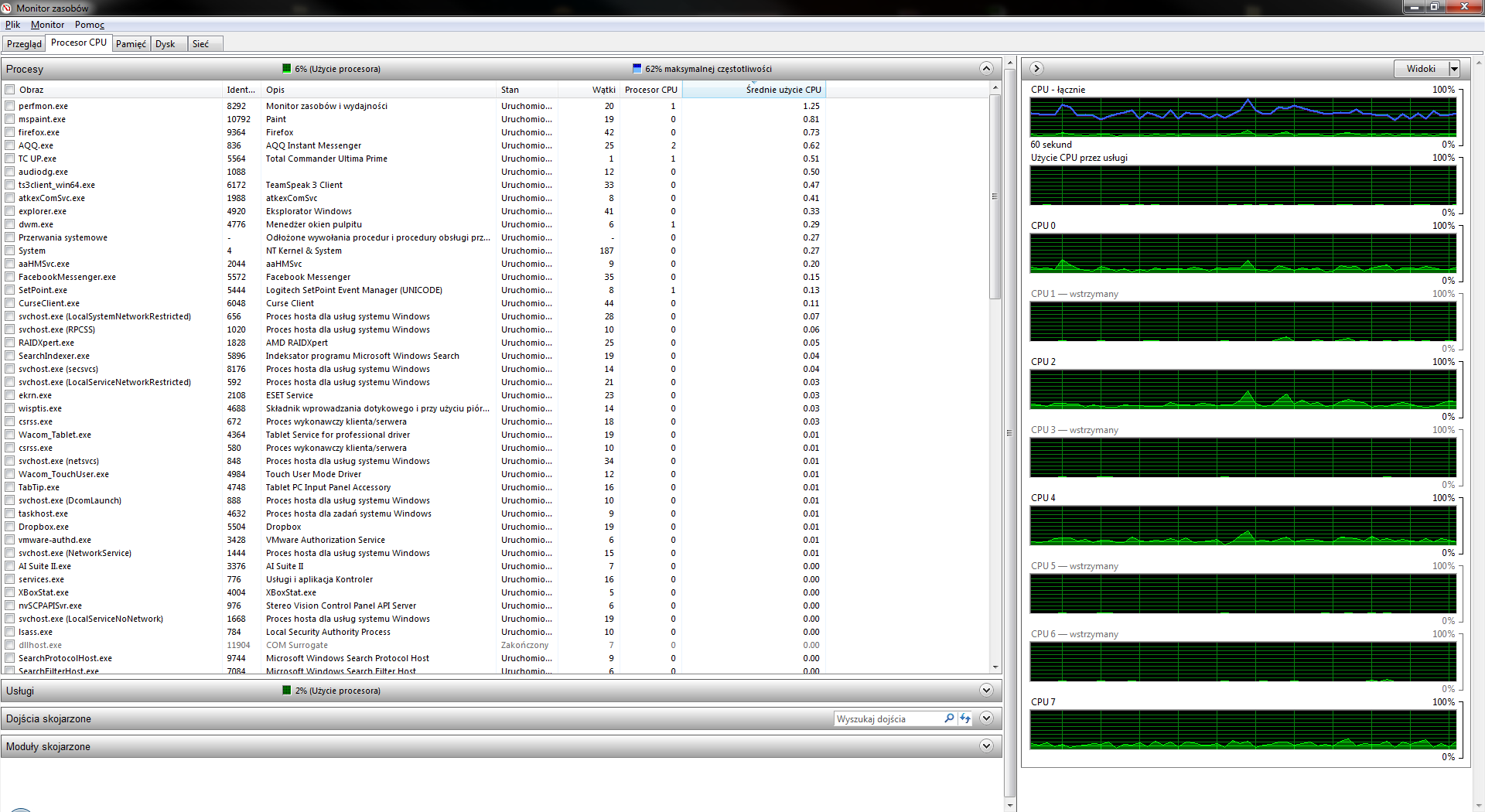This screenshot has height=812, width=1485.
Task: Click the blue maximum frequency indicator square
Action: tap(637, 68)
